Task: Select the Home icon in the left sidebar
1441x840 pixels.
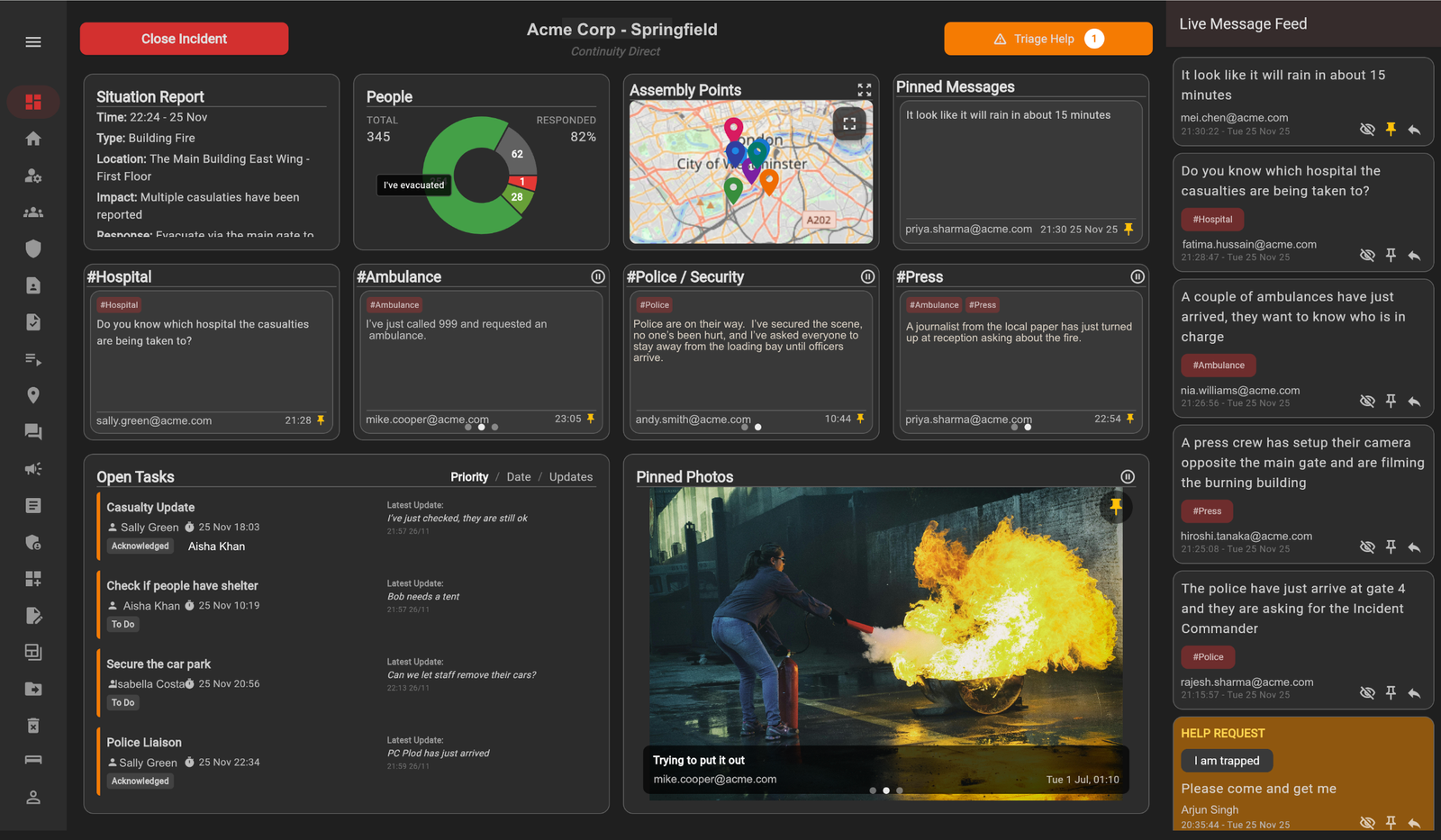Action: (33, 139)
